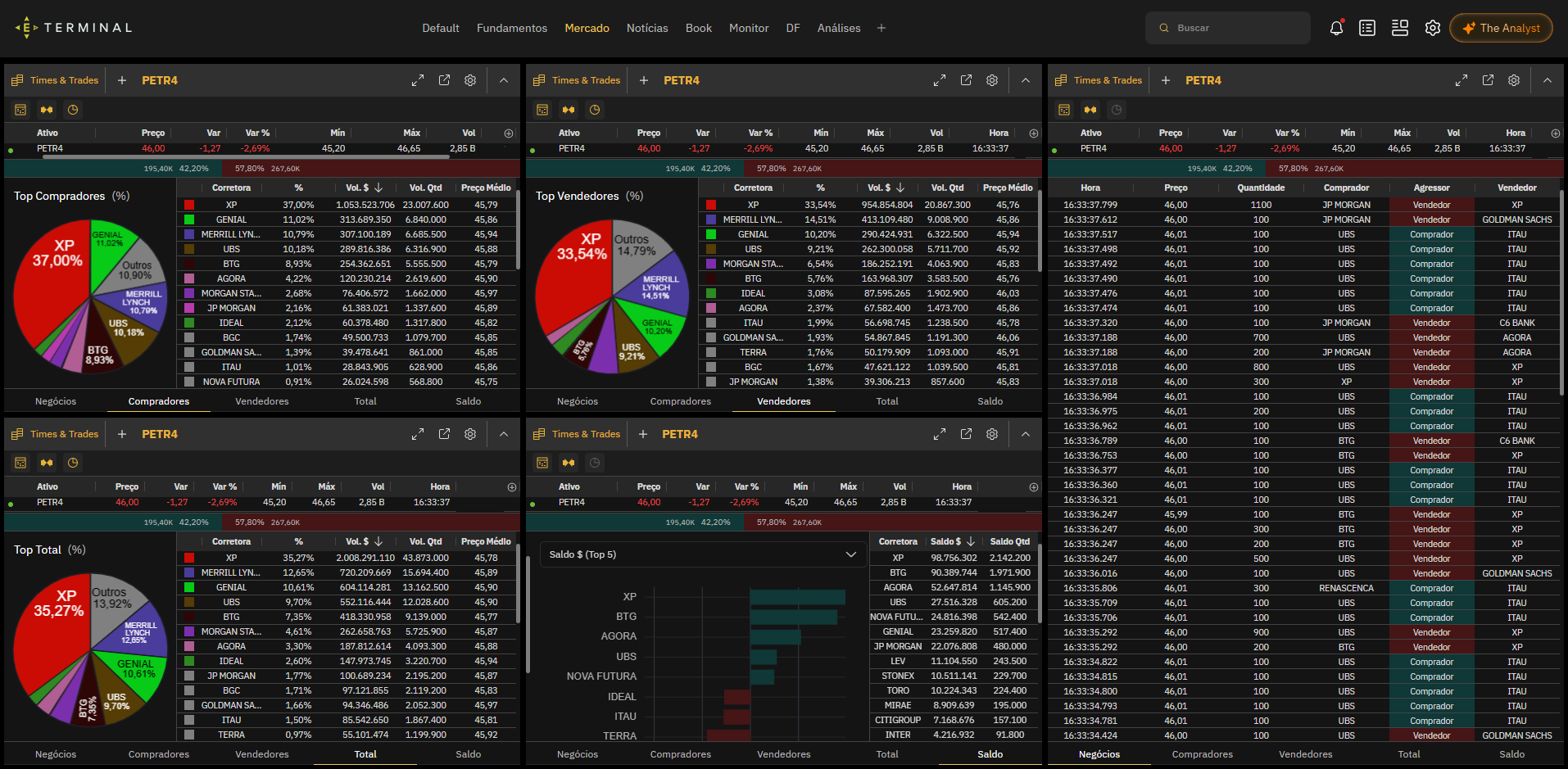Pop out the right-hand trades list panel
The height and width of the screenshot is (769, 1568).
point(1488,80)
